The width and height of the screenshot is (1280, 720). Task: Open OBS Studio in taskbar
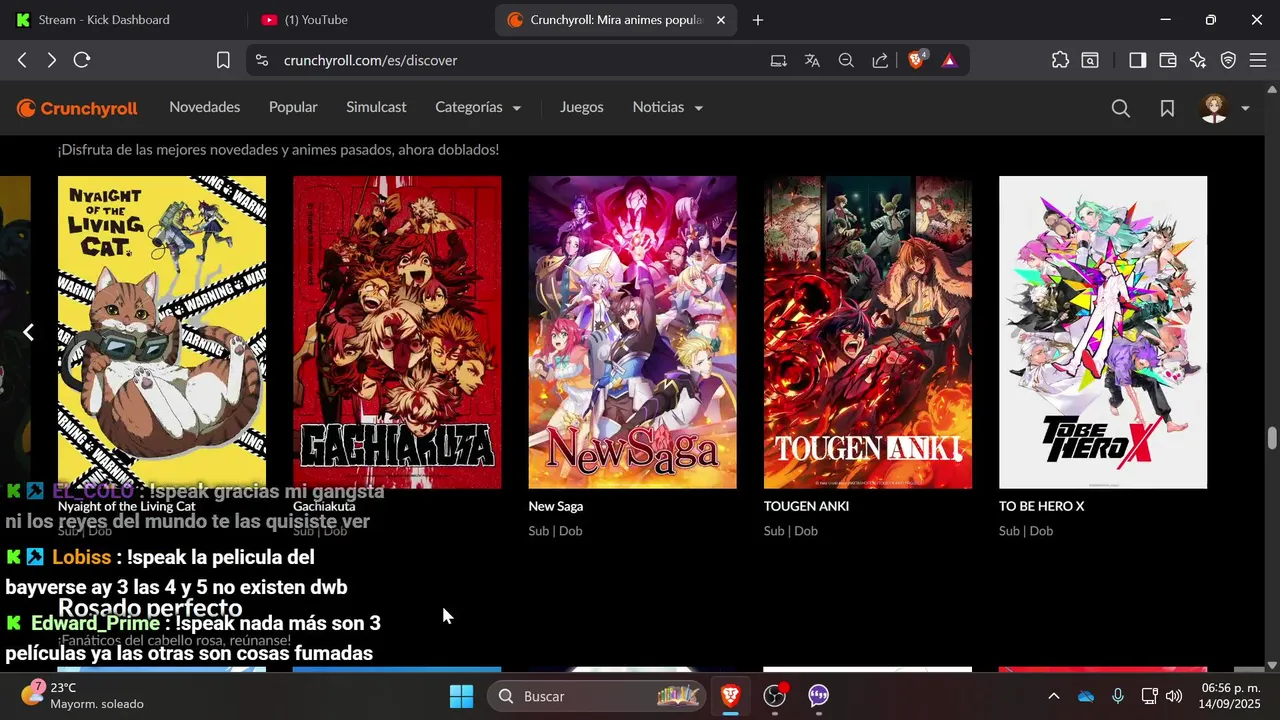coord(775,696)
